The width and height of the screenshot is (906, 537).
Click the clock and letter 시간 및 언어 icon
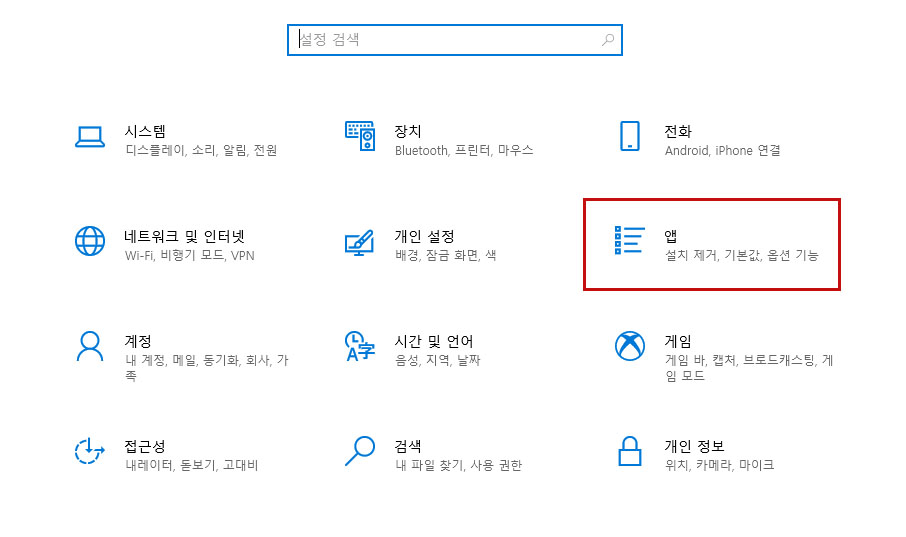point(359,346)
